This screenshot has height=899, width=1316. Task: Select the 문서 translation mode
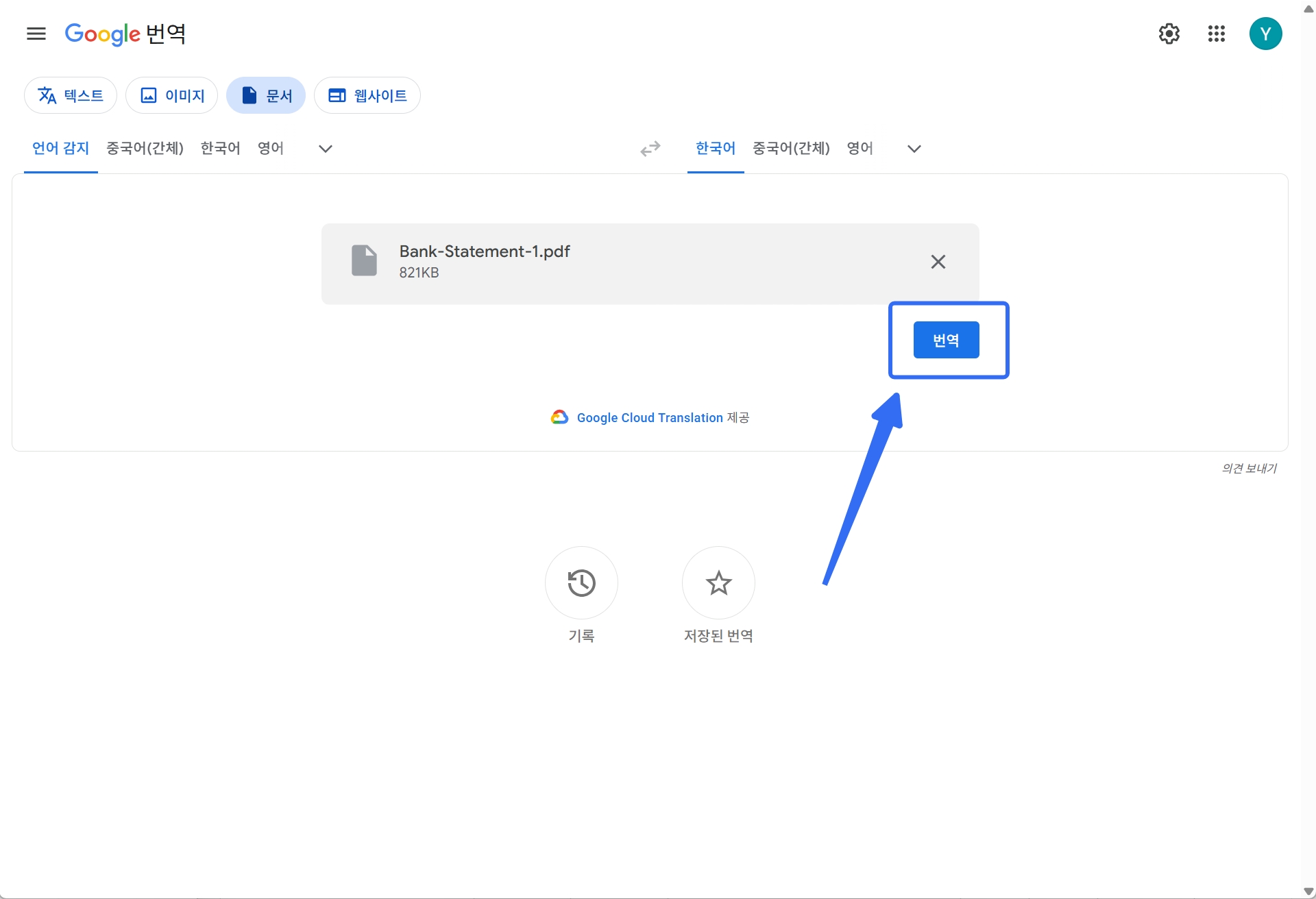coord(266,95)
